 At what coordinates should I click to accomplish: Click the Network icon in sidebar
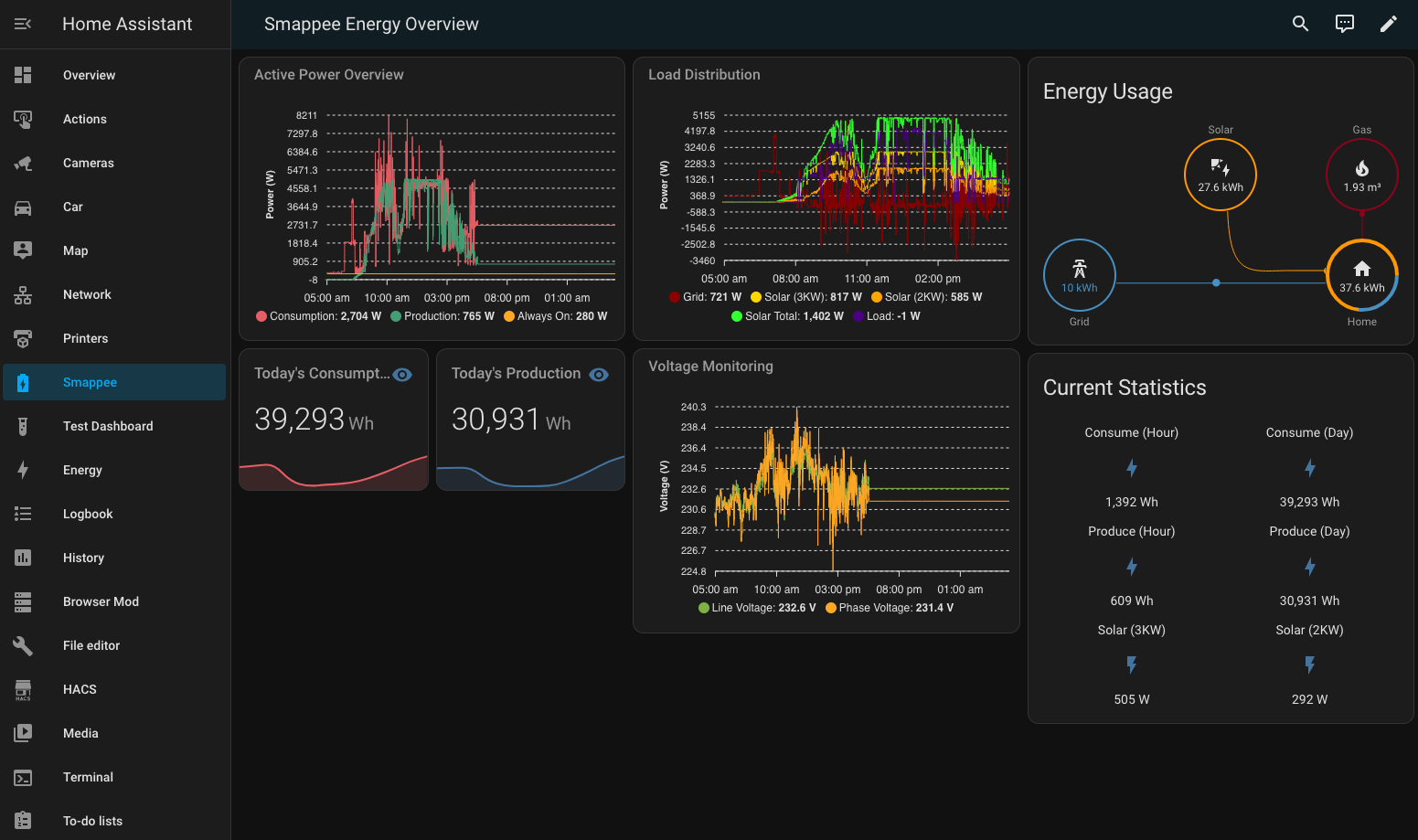(x=23, y=294)
